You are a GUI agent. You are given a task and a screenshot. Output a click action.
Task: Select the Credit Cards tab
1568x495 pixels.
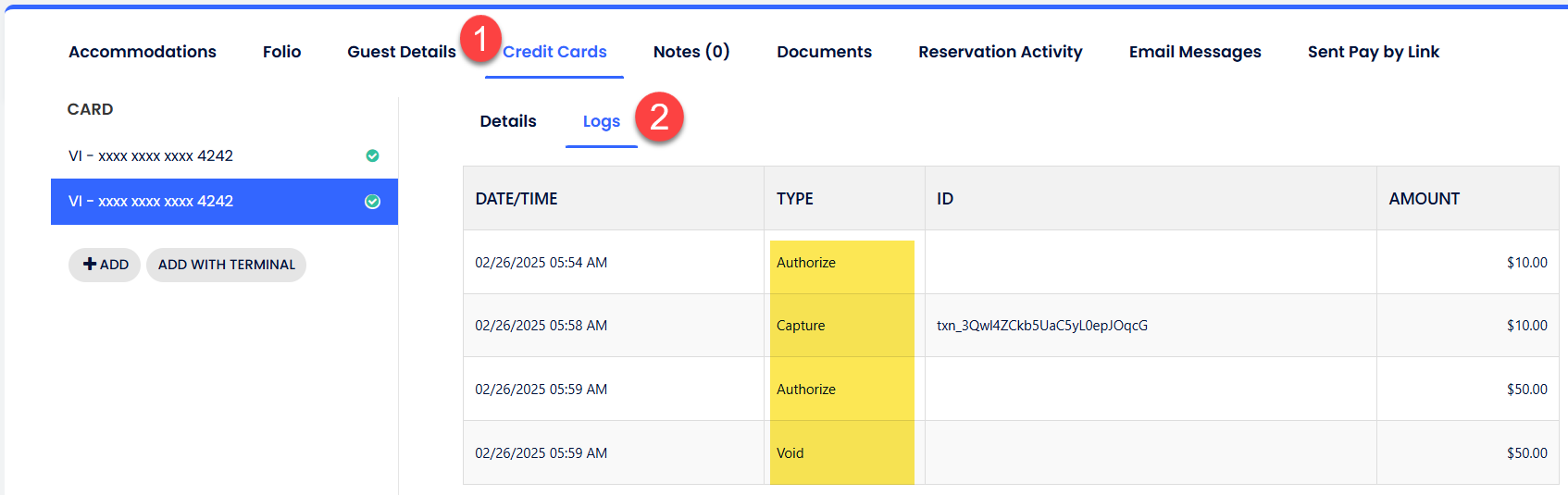554,52
